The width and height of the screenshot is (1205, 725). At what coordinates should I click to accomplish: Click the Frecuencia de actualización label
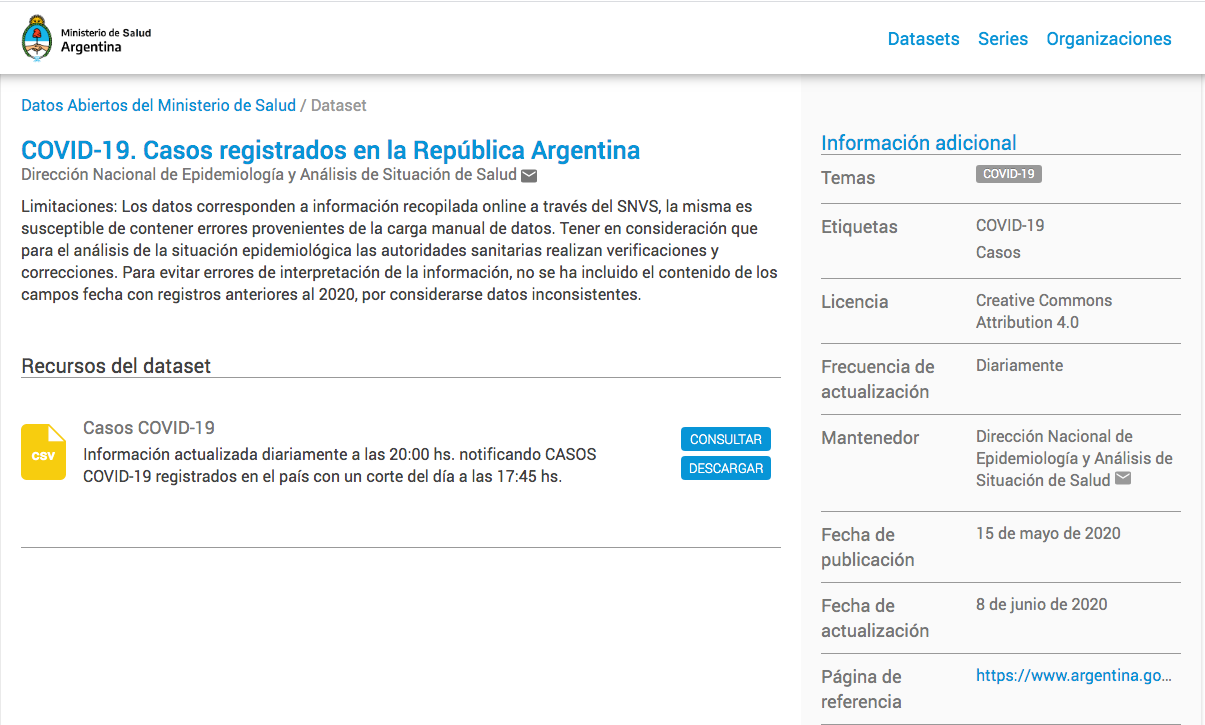click(x=878, y=379)
